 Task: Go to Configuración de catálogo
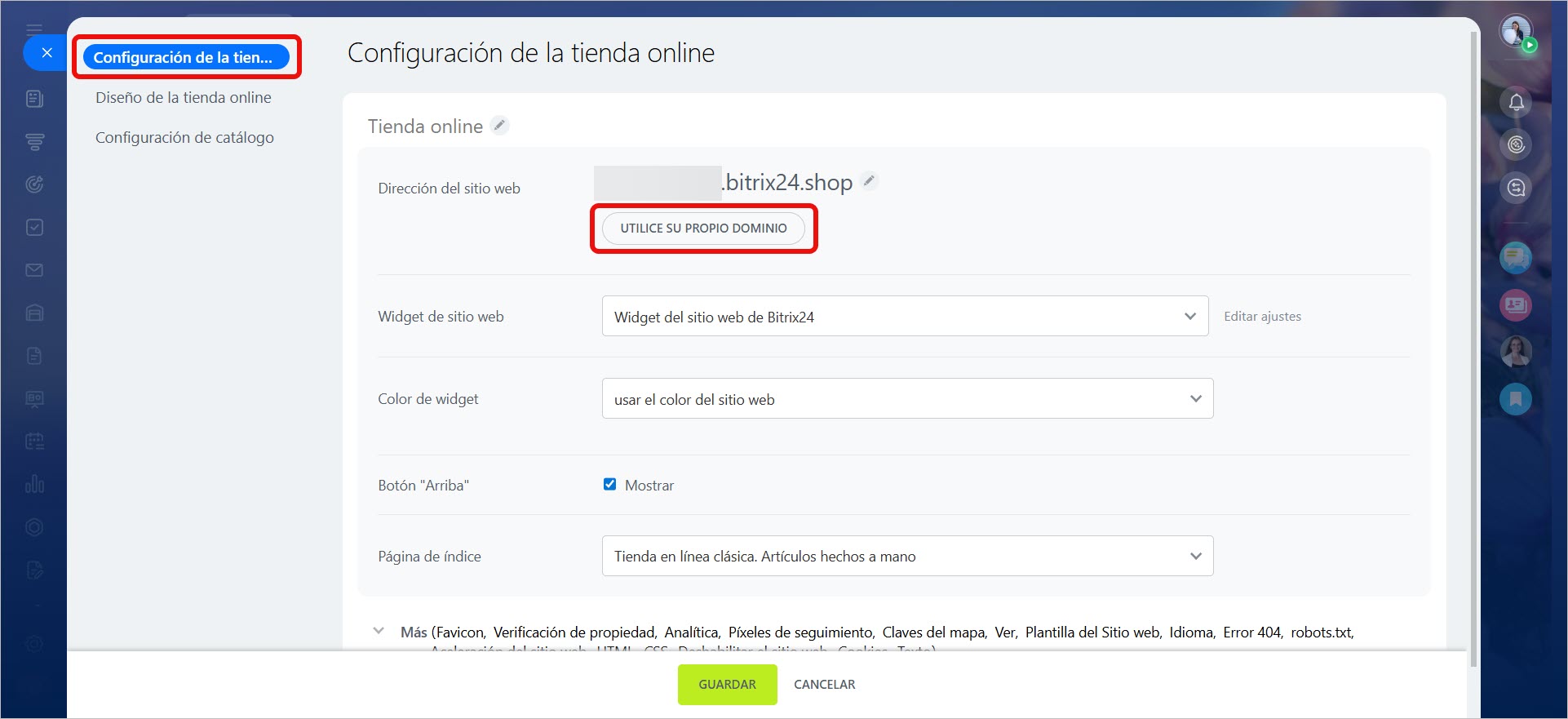184,138
